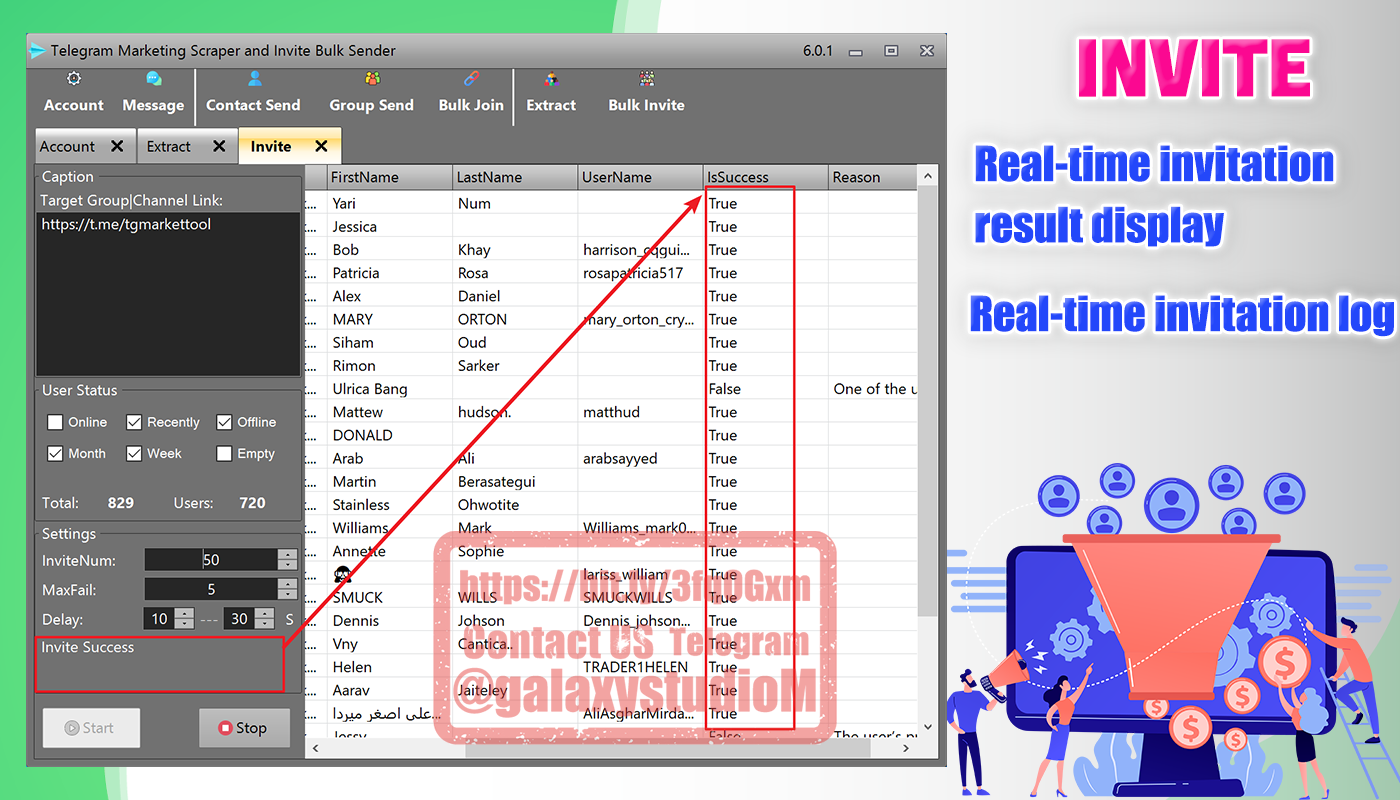Viewport: 1400px width, 800px height.
Task: Open the Extract tool
Action: coord(551,93)
